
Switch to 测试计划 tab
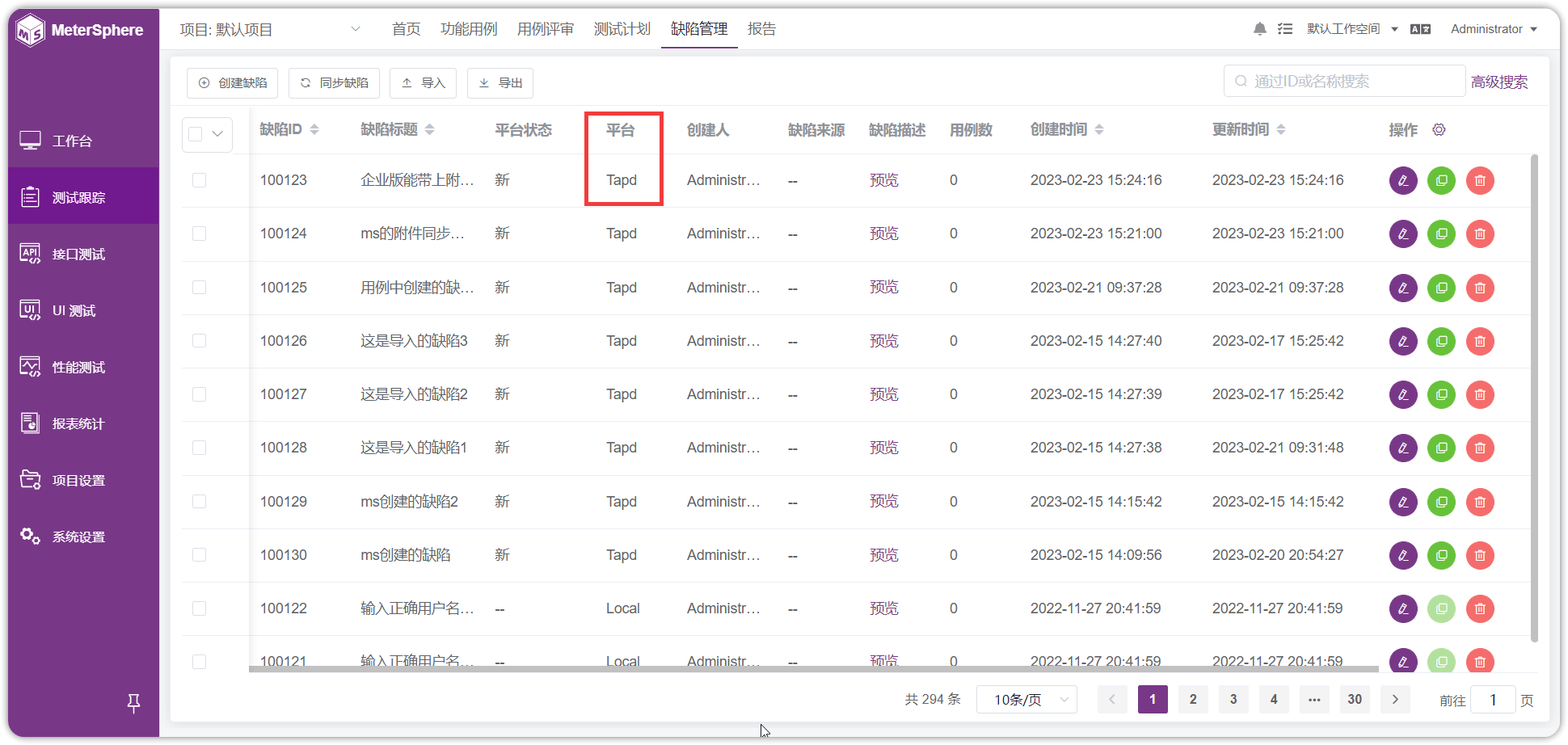coord(622,29)
